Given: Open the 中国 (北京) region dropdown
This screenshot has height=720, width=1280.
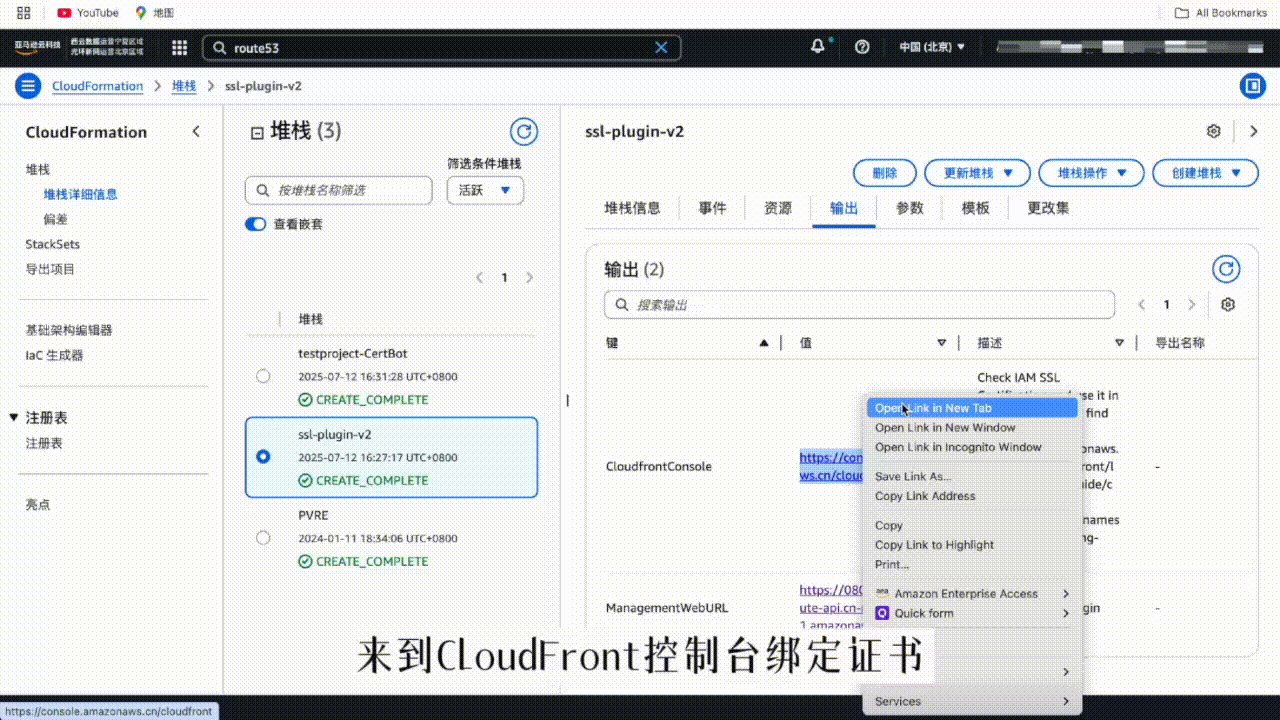Looking at the screenshot, I should 932,47.
